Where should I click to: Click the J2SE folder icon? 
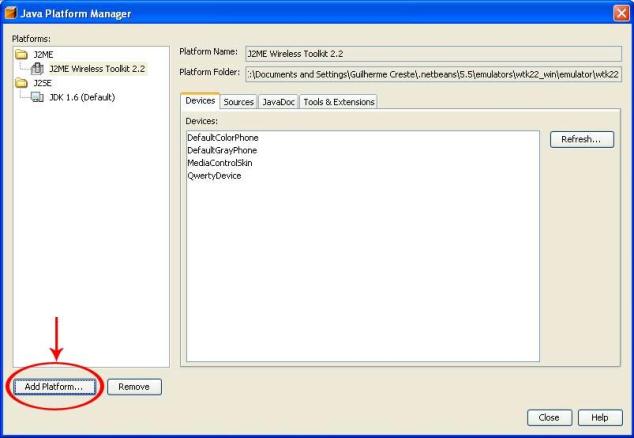(21, 83)
